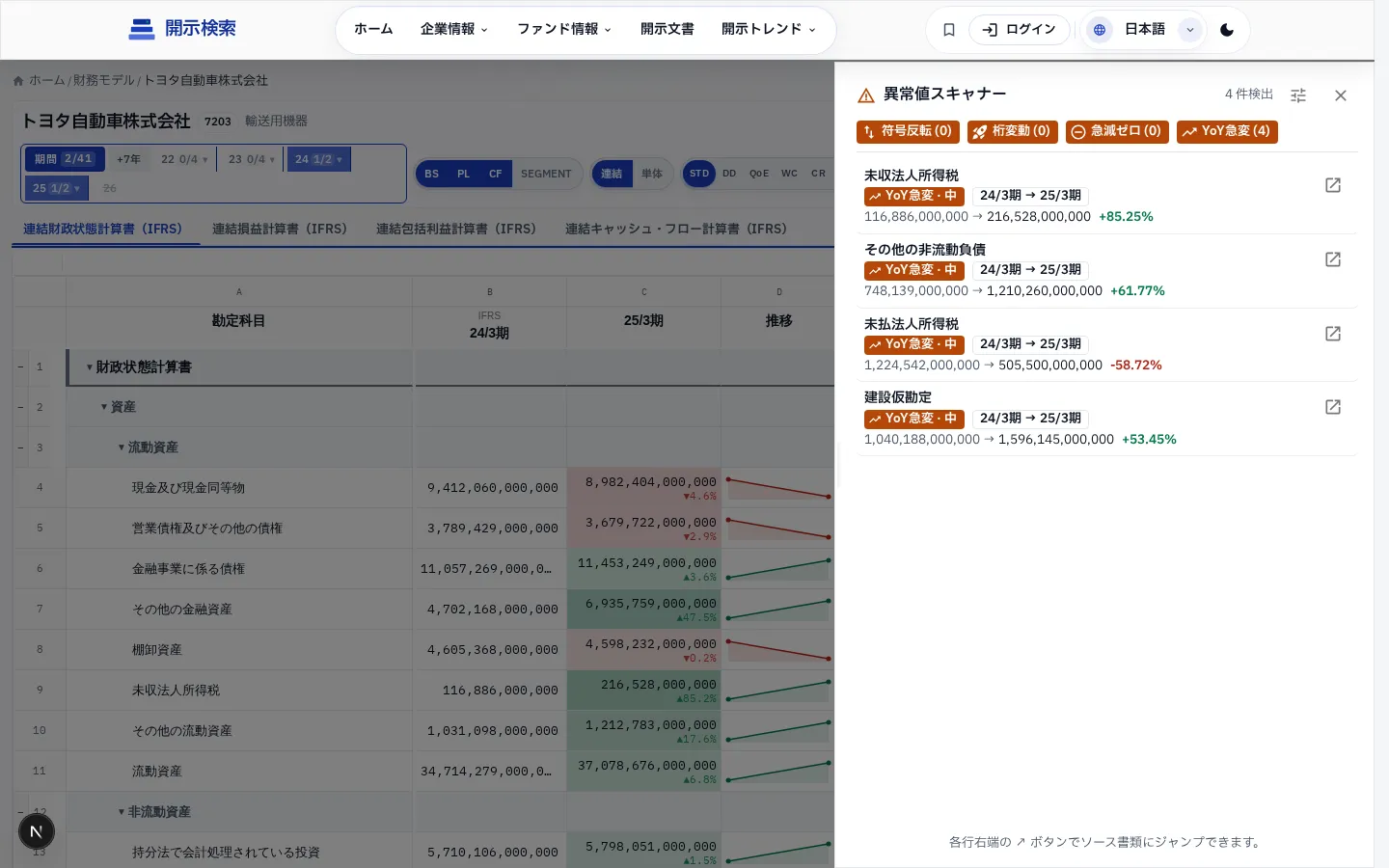Filter by 桁変動 (0) chip
1389x868 pixels.
coord(1013,131)
